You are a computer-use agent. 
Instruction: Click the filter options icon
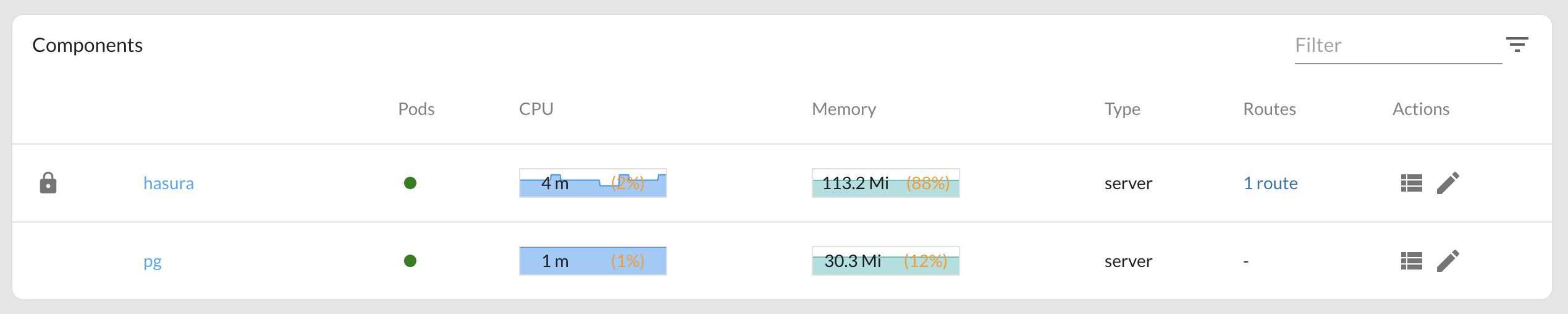point(1517,45)
